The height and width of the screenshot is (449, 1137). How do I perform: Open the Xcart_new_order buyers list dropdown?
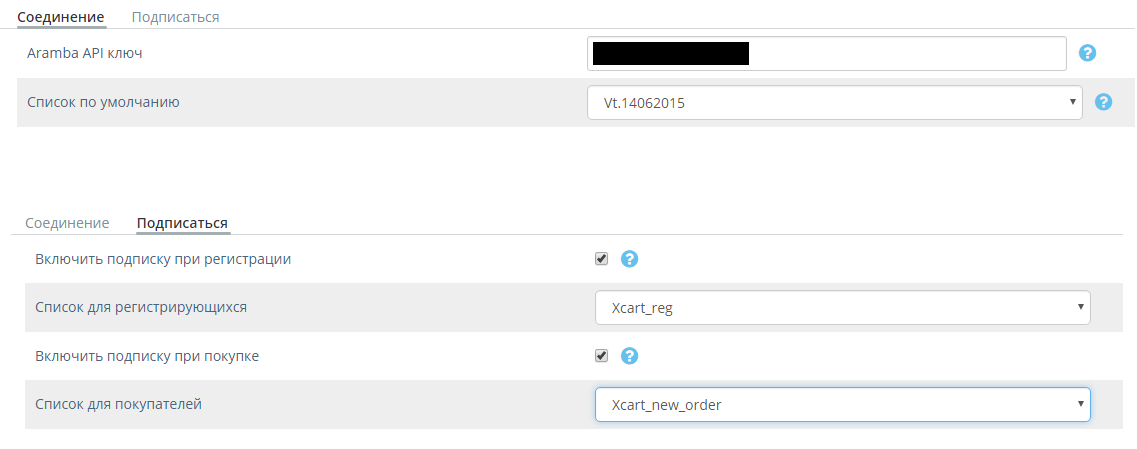843,405
